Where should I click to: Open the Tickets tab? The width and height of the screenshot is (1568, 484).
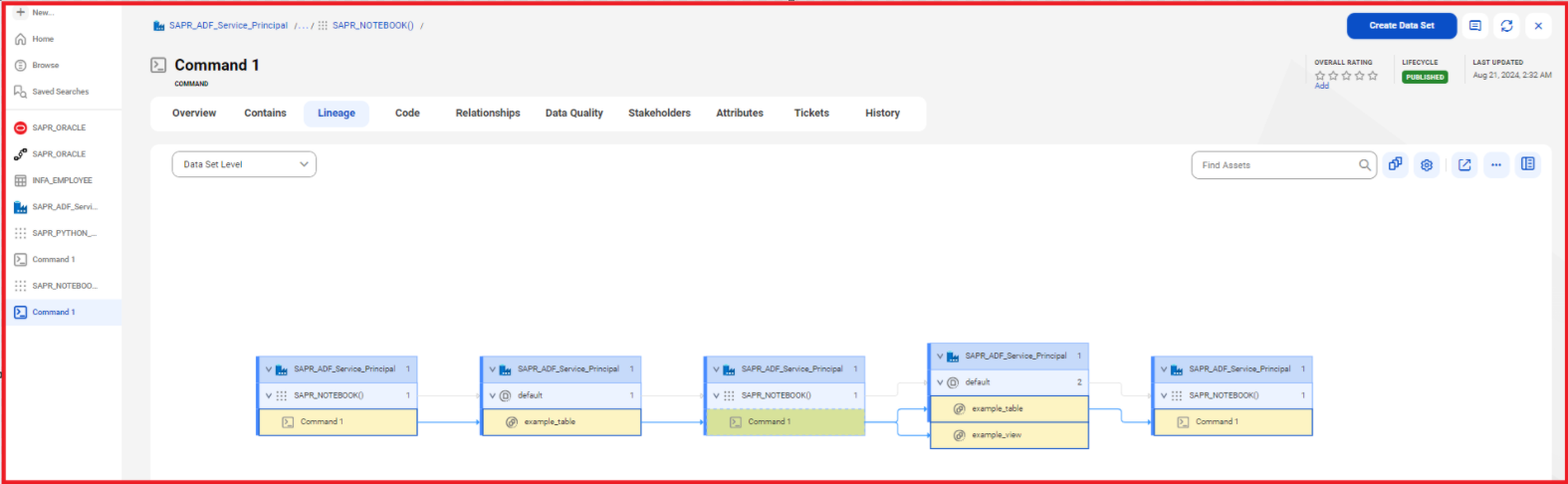click(811, 114)
